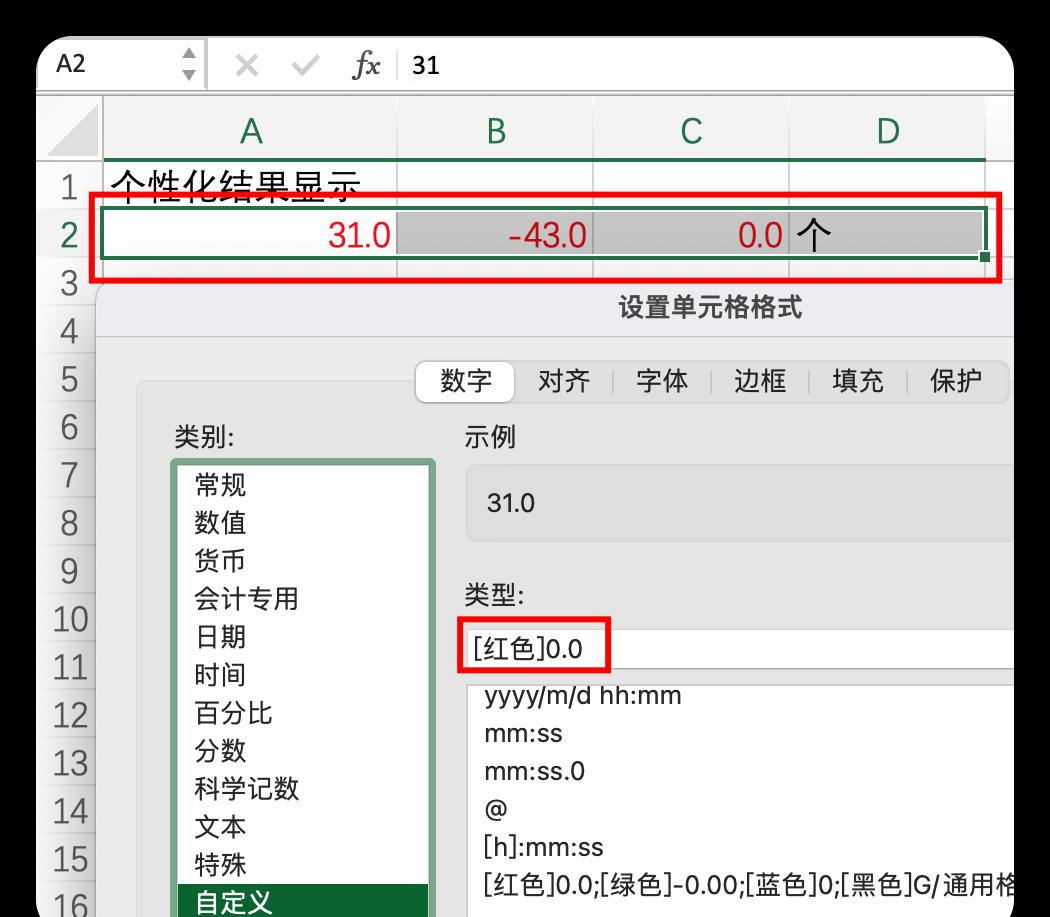Screen dimensions: 1050x917
Task: Select column D header
Action: tap(887, 131)
